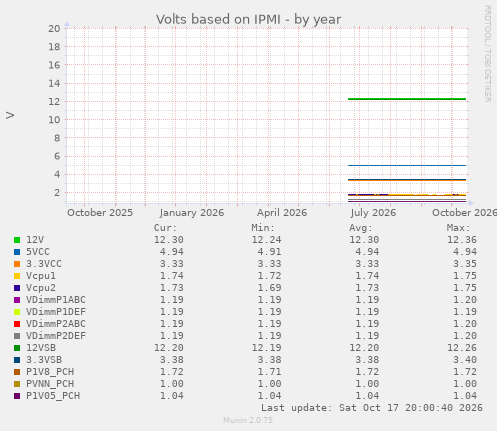Click the 3.3VSB legend label
The height and width of the screenshot is (431, 497).
click(x=44, y=360)
